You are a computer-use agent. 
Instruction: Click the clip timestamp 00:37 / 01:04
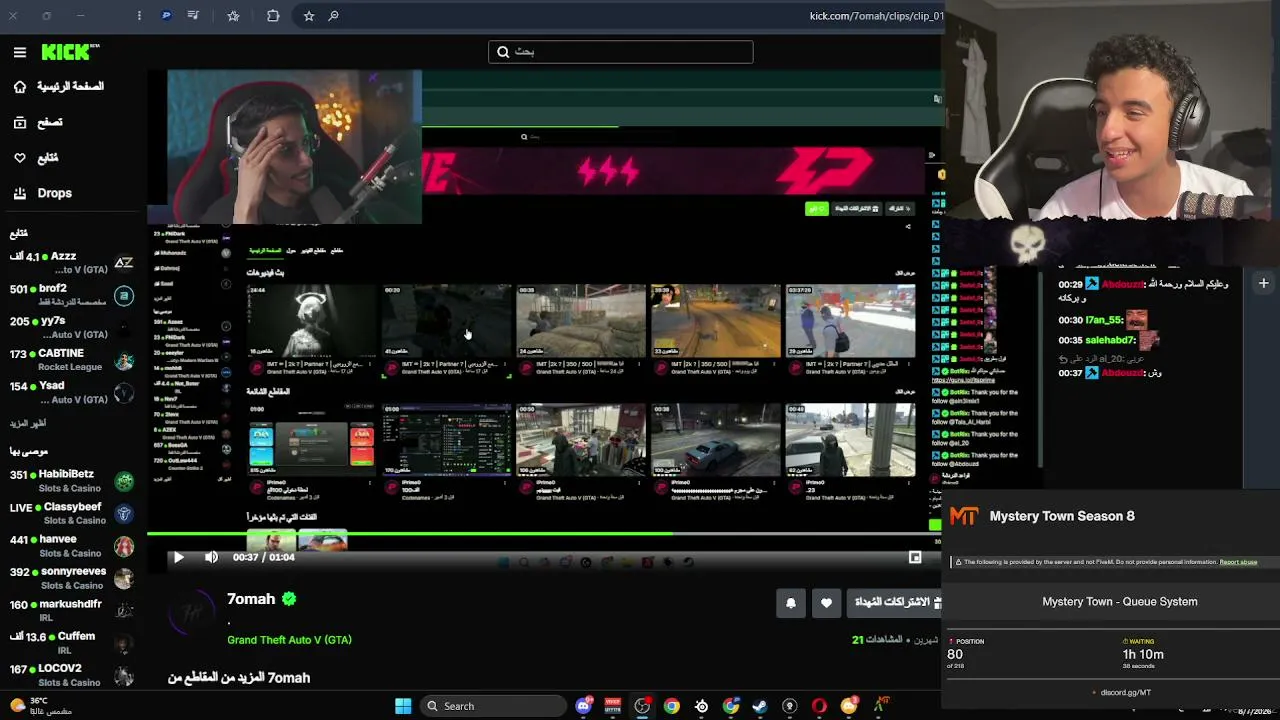point(263,557)
